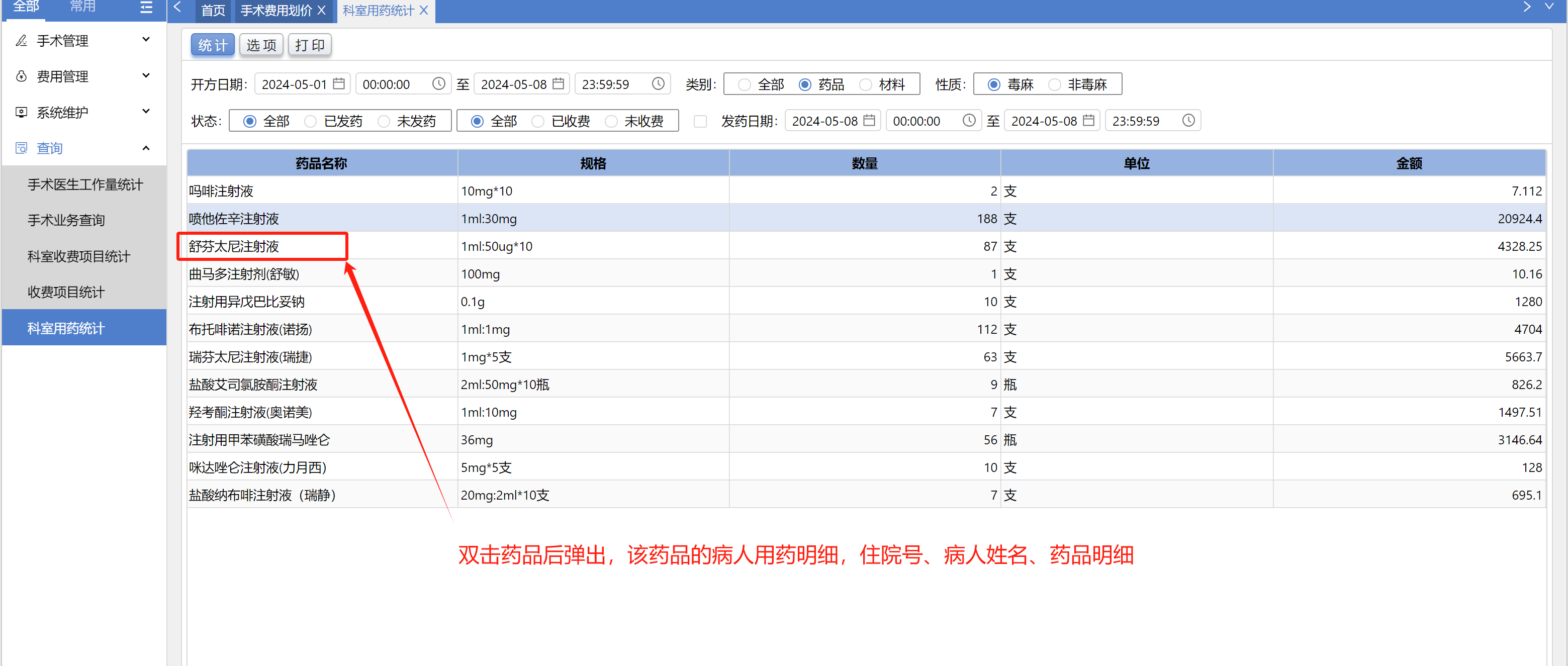Open calendar for prescription start date 2024-05-01
The image size is (1568, 666).
click(x=339, y=84)
